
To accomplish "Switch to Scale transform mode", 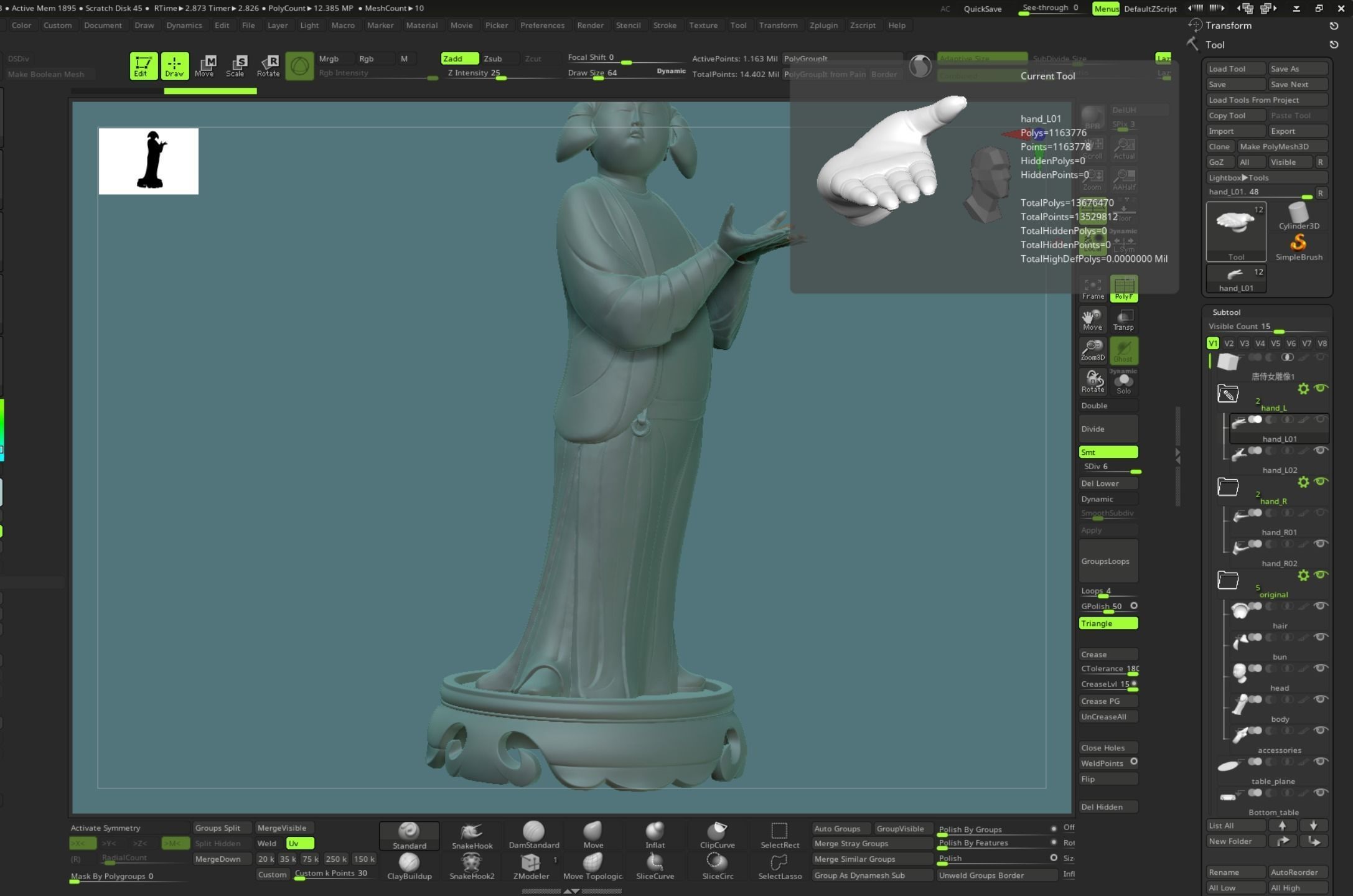I will (235, 65).
